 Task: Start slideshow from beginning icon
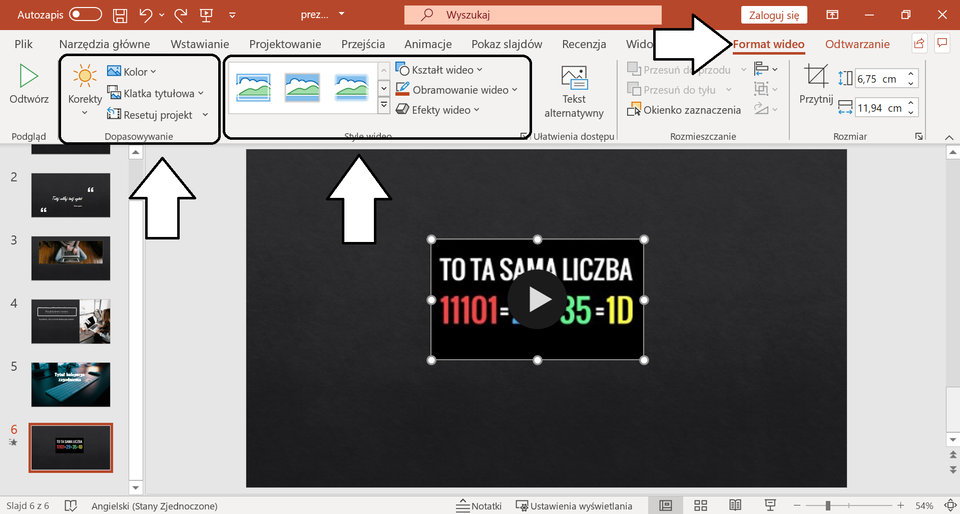(206, 15)
